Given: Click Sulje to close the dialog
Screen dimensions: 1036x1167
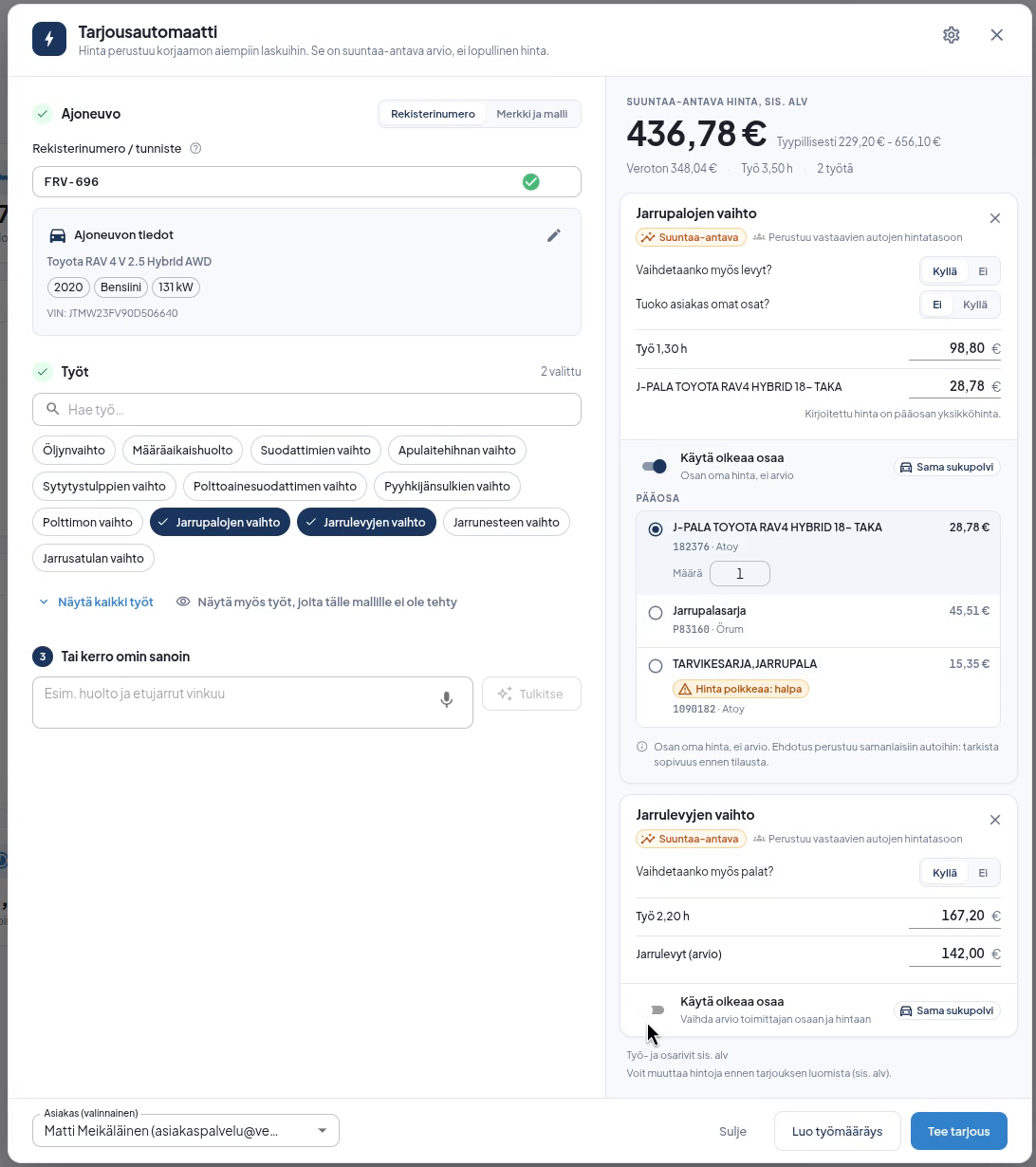Looking at the screenshot, I should pos(732,1131).
